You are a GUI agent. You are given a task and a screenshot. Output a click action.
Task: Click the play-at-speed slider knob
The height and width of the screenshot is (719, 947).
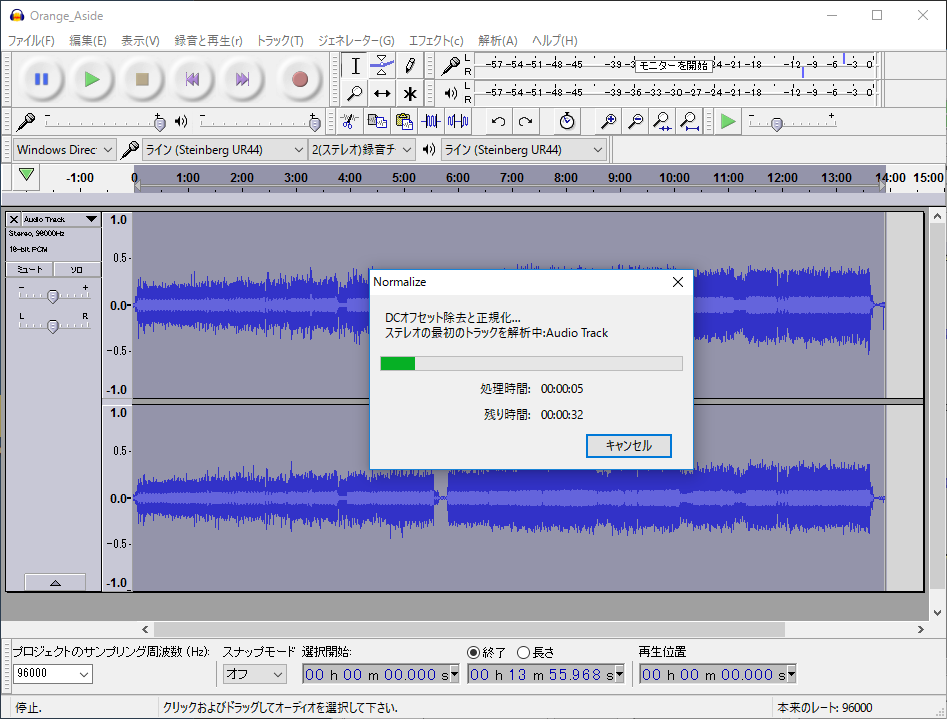777,124
